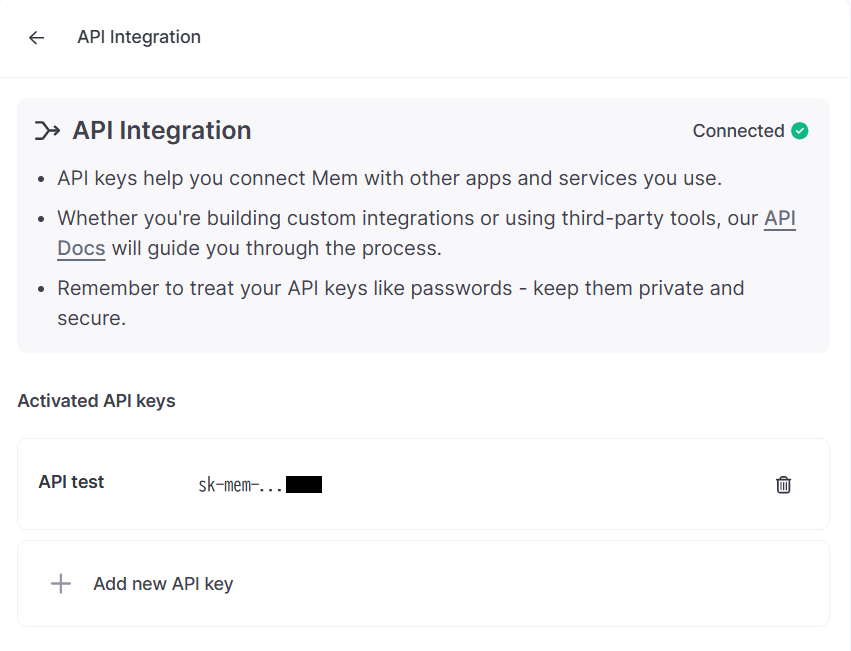Go back using the left arrow
The height and width of the screenshot is (651, 851).
[36, 38]
